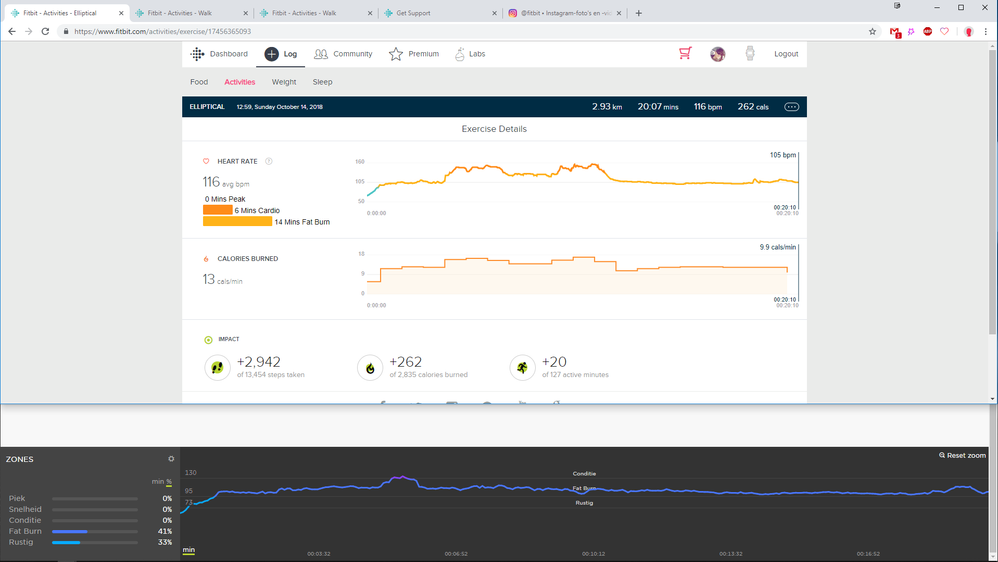Open the Activities log section
The image size is (998, 562).
[239, 82]
